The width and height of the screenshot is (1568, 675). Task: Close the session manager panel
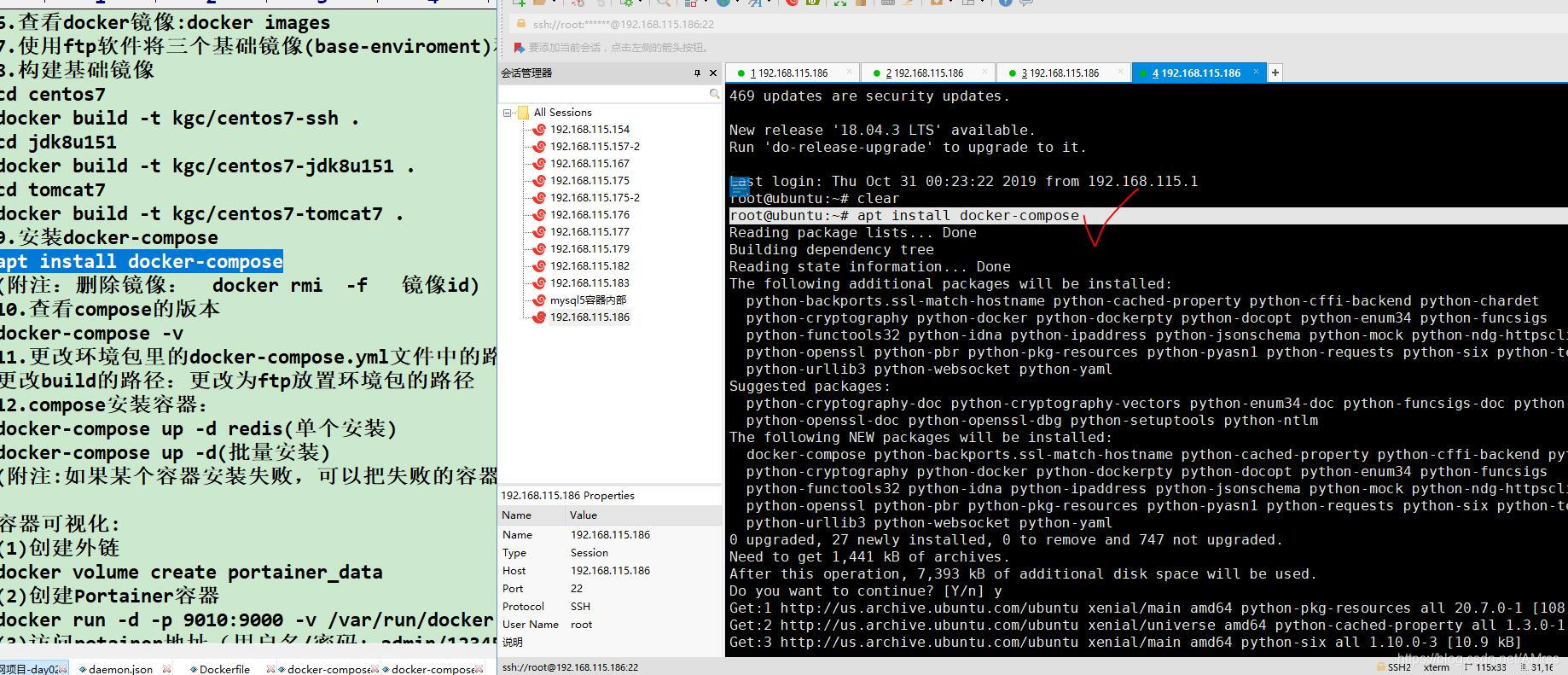[713, 73]
